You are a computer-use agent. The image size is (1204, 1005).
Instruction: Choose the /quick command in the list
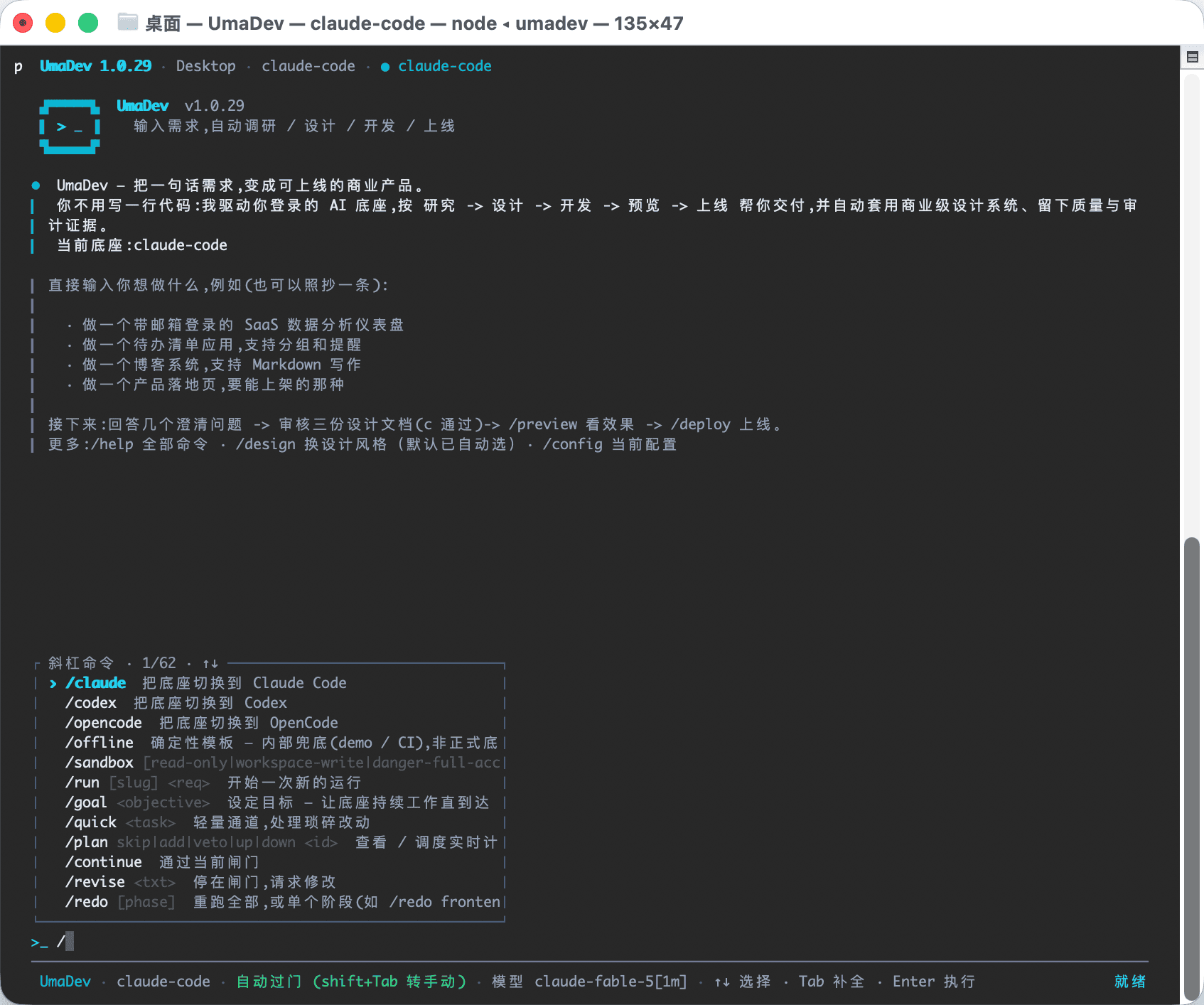click(x=270, y=822)
